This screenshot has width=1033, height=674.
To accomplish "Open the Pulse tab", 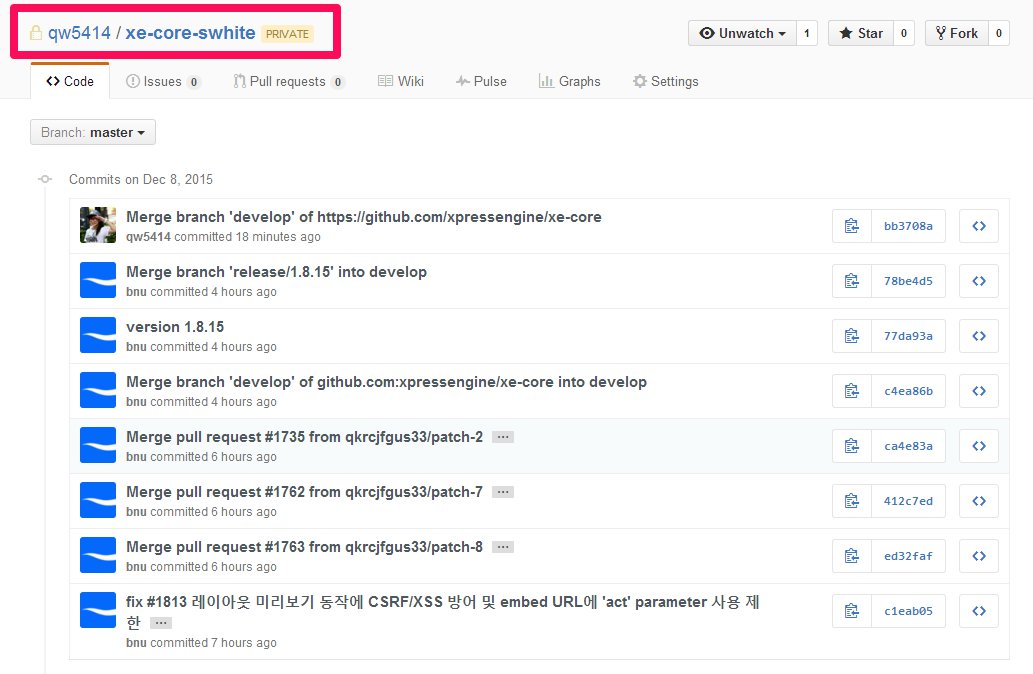I will click(x=481, y=81).
